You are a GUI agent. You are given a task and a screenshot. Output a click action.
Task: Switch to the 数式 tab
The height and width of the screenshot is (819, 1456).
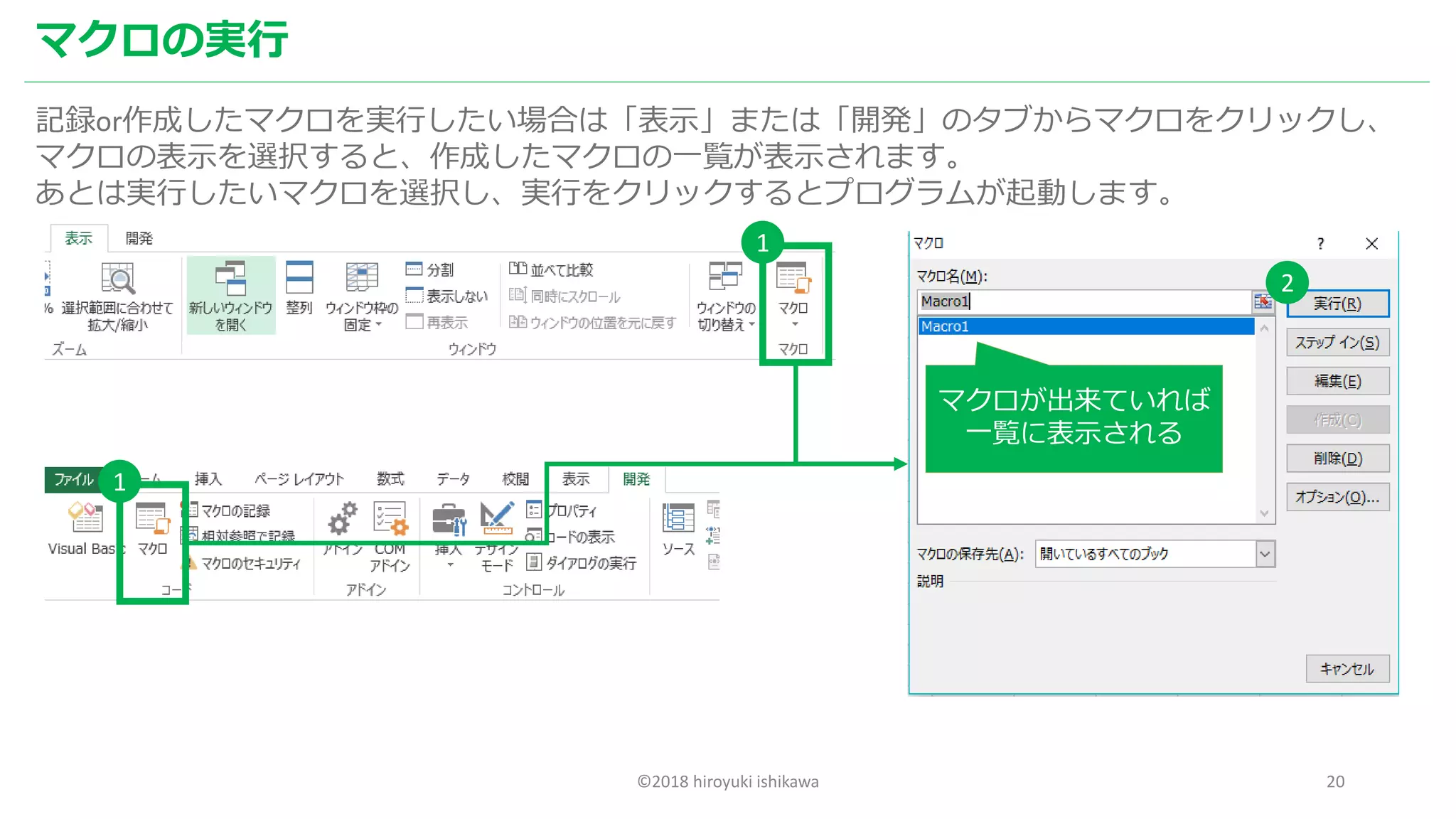coord(390,479)
